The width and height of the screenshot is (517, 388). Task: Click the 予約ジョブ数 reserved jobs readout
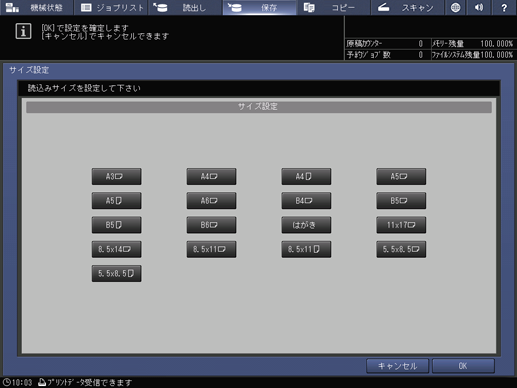tap(385, 55)
